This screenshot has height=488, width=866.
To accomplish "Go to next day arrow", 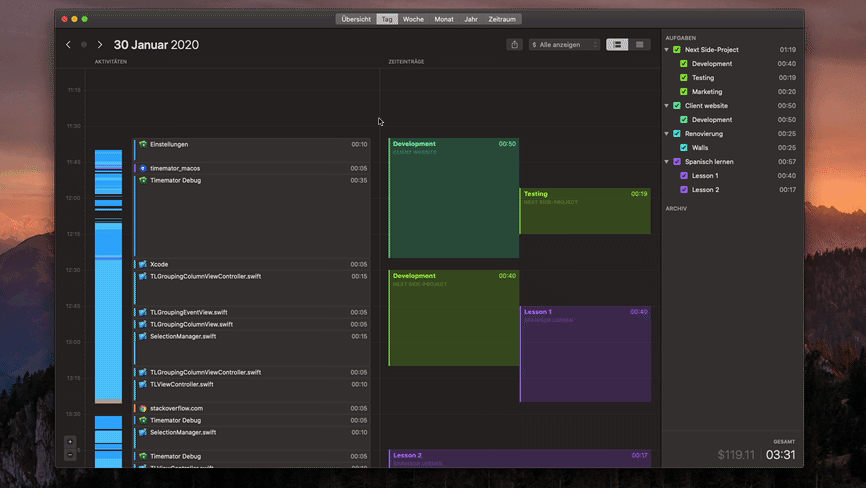I will click(99, 45).
